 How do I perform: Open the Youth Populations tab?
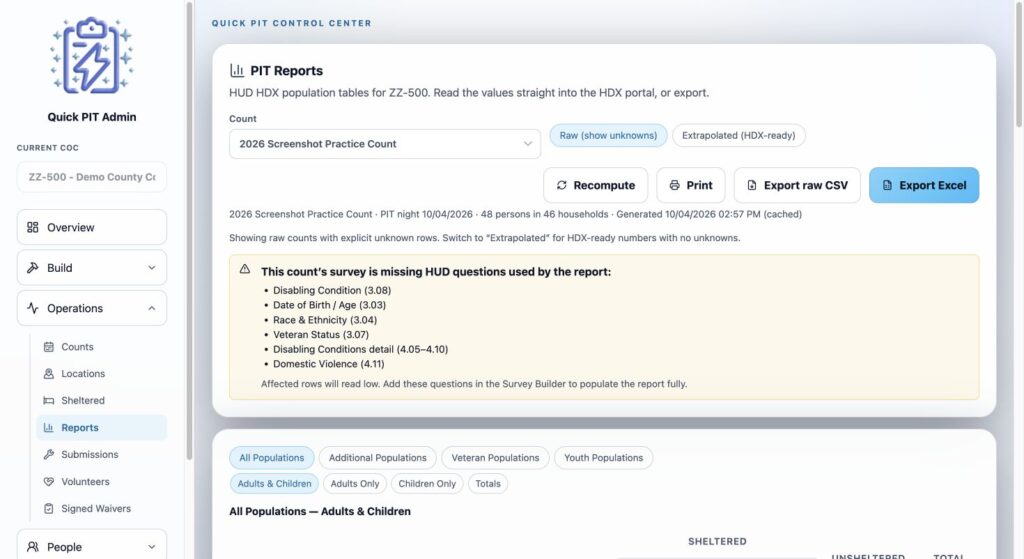click(603, 458)
